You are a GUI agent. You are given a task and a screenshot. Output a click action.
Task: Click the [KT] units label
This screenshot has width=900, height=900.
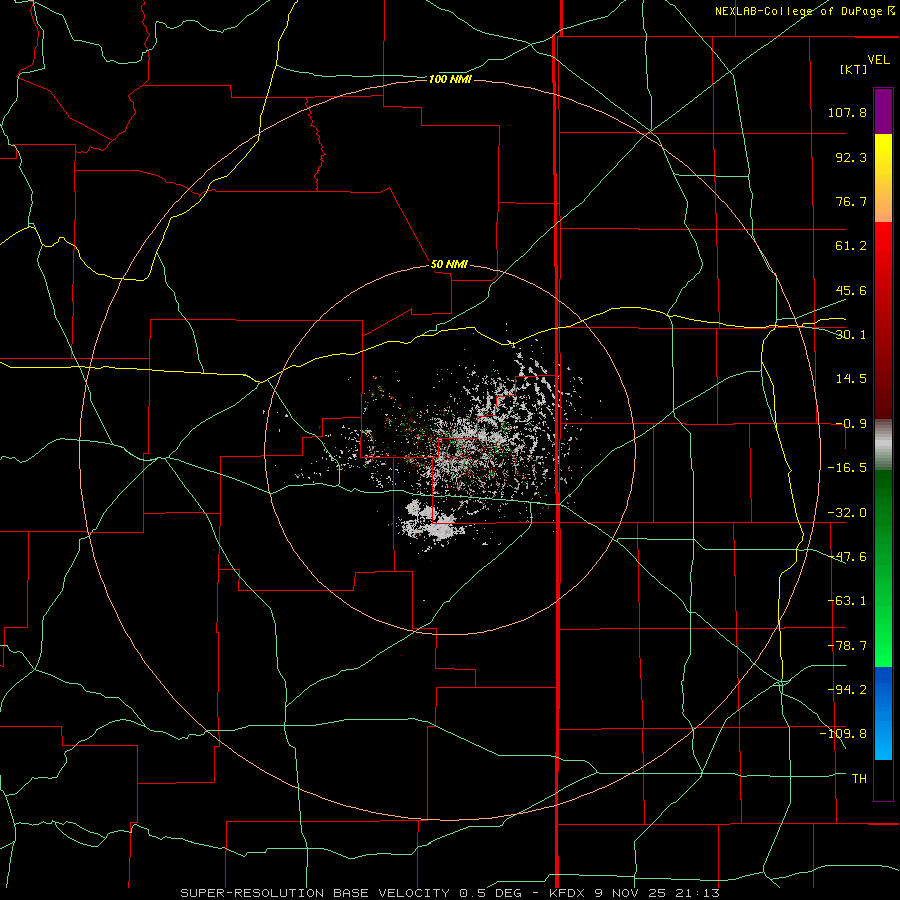[x=854, y=69]
